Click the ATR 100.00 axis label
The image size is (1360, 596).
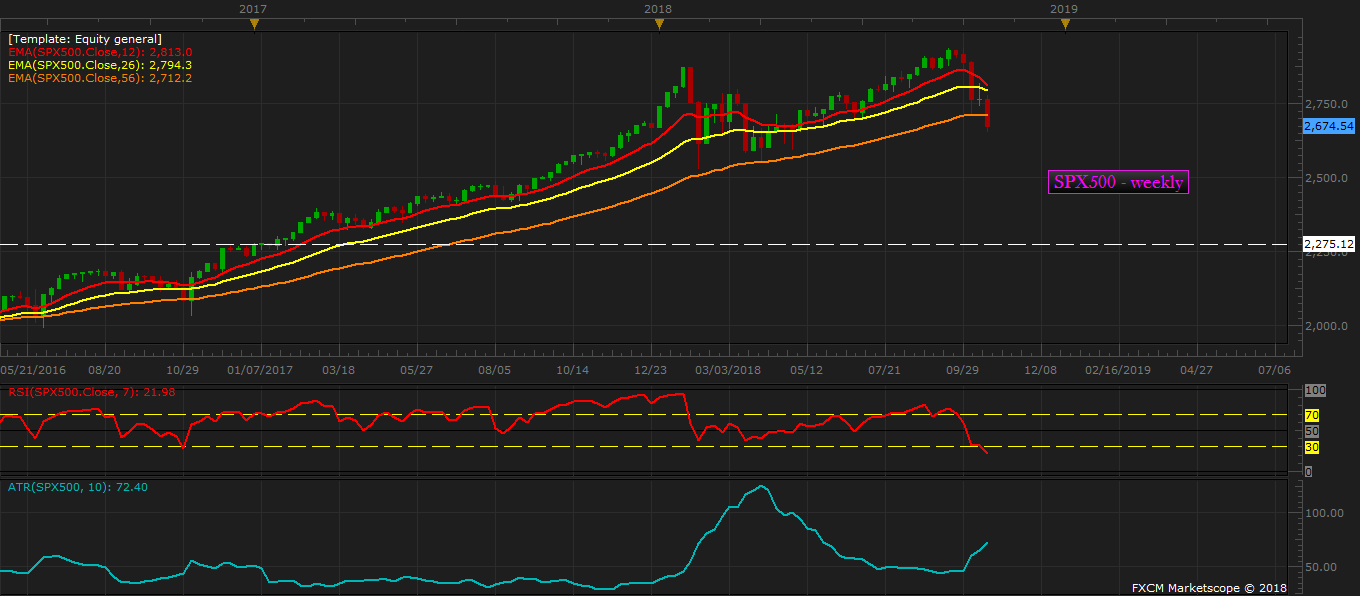pos(1322,513)
